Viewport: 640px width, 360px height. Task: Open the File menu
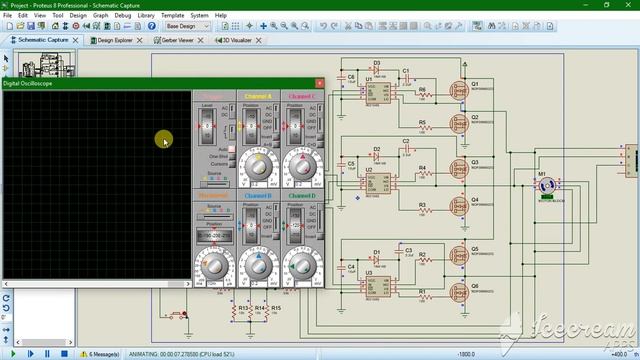(x=7, y=16)
